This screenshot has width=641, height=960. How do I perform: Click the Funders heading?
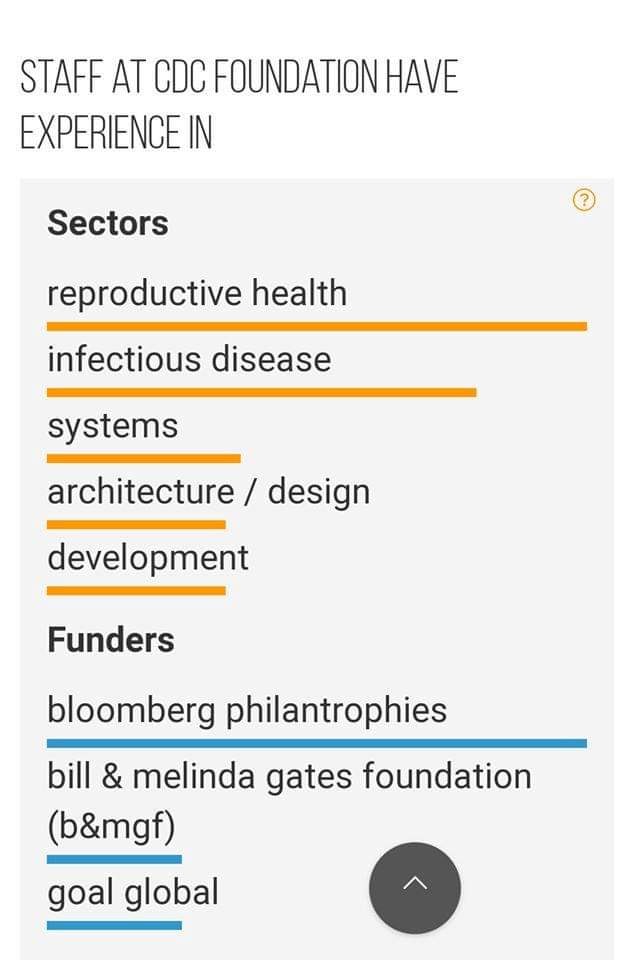[x=111, y=640]
